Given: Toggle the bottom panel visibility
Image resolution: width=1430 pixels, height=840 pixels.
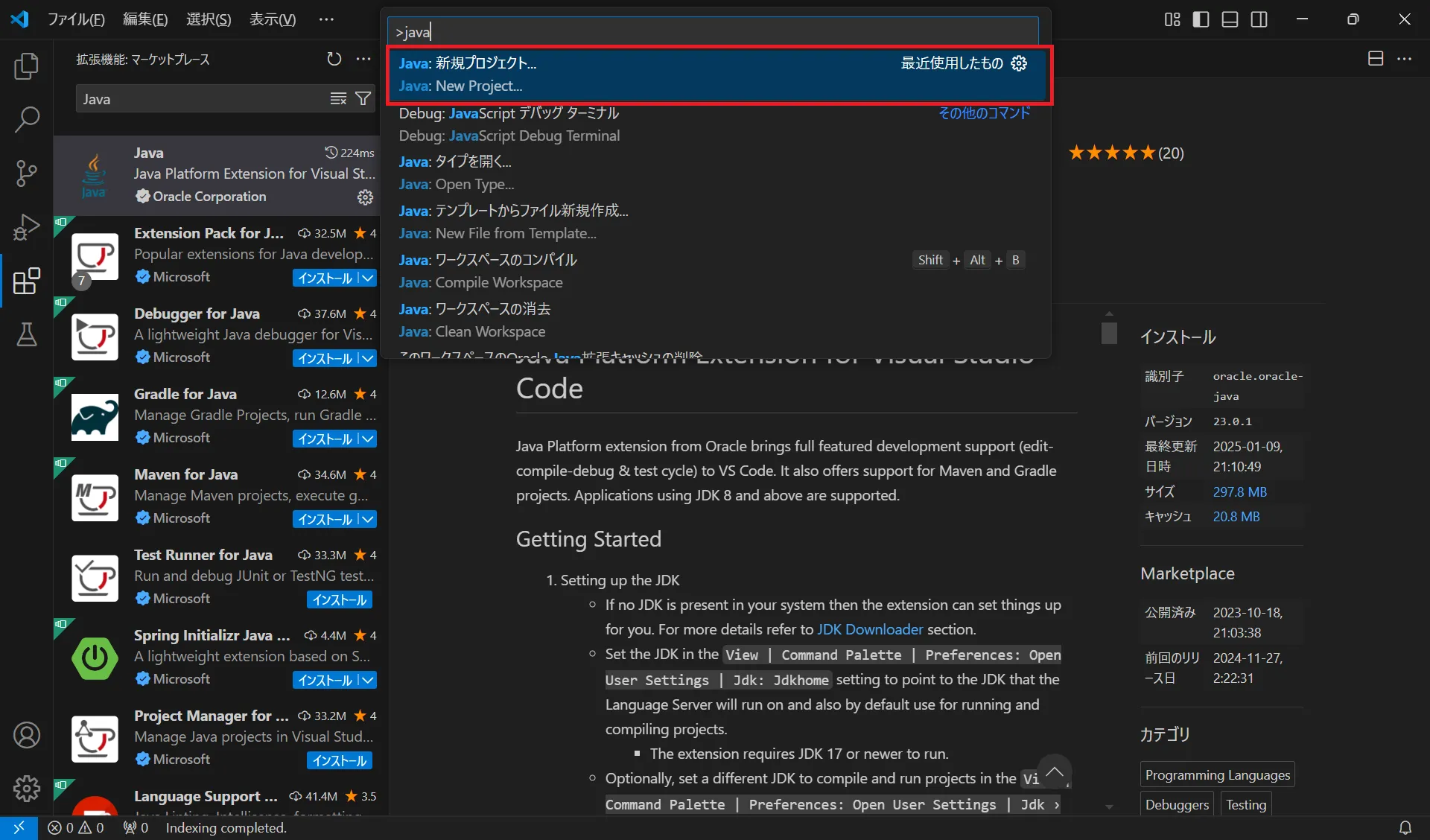Looking at the screenshot, I should coord(1230,19).
